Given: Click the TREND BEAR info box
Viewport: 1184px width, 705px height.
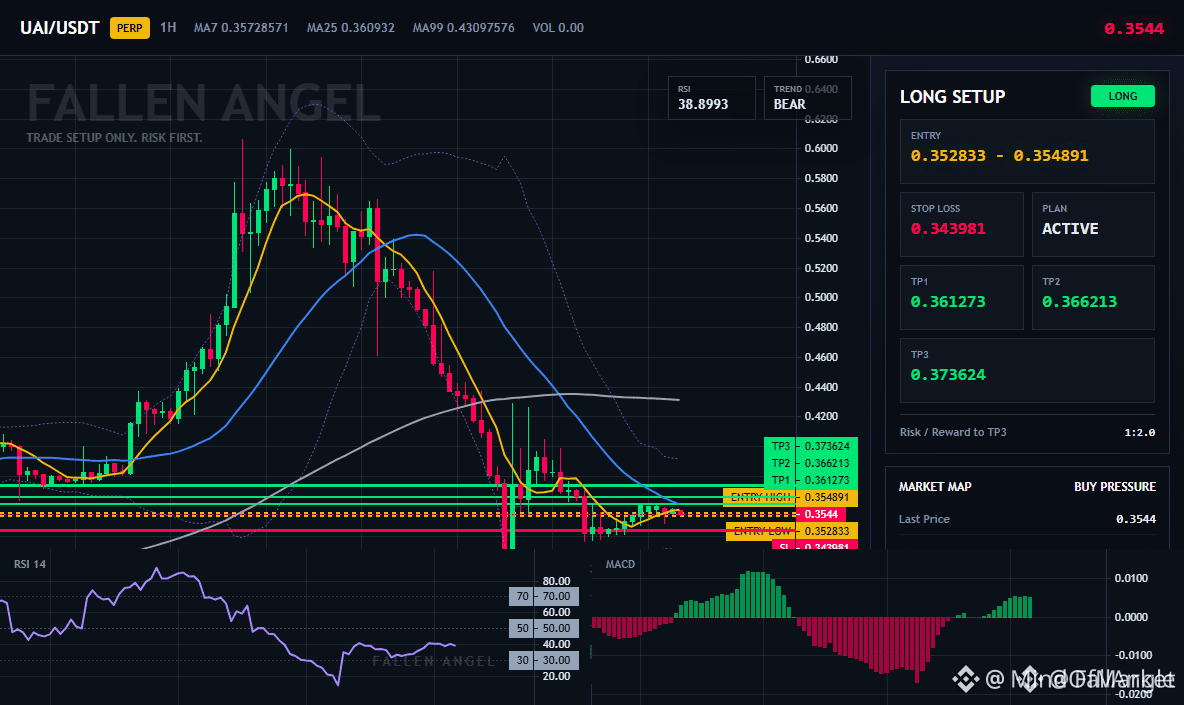Looking at the screenshot, I should (807, 97).
